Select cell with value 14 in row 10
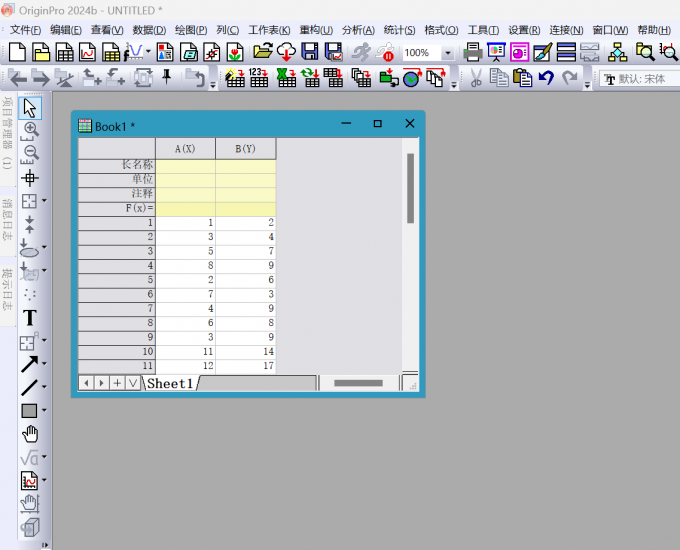The height and width of the screenshot is (550, 680). click(x=245, y=351)
